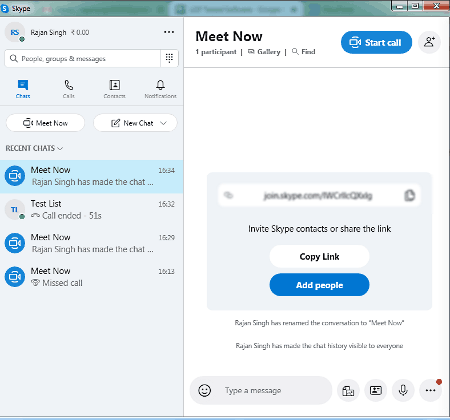Click the join.skype.com link field
Viewport: 450px width, 420px height.
(319, 195)
